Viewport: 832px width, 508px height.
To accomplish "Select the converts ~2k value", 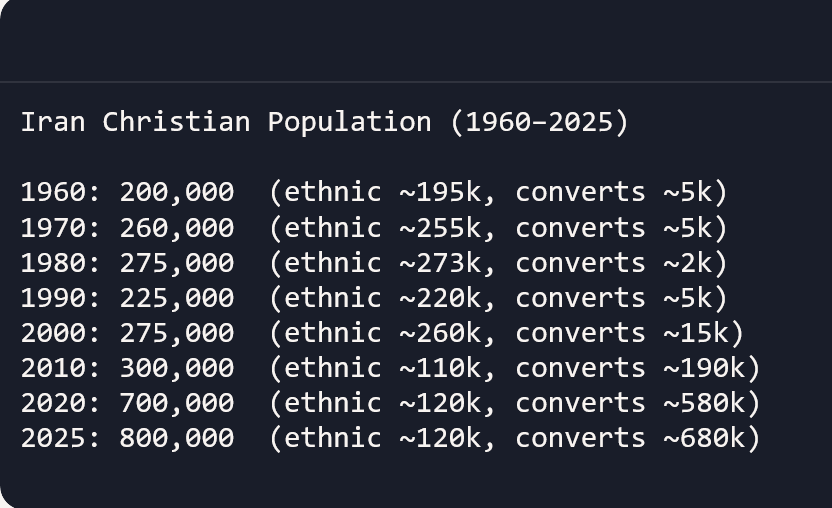I will coord(614,263).
